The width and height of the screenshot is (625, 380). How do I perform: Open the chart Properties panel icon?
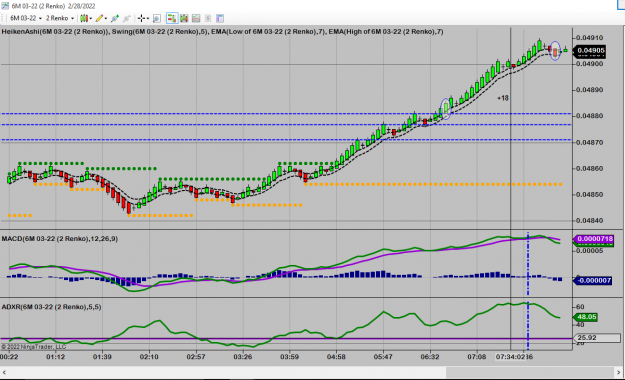click(220, 18)
